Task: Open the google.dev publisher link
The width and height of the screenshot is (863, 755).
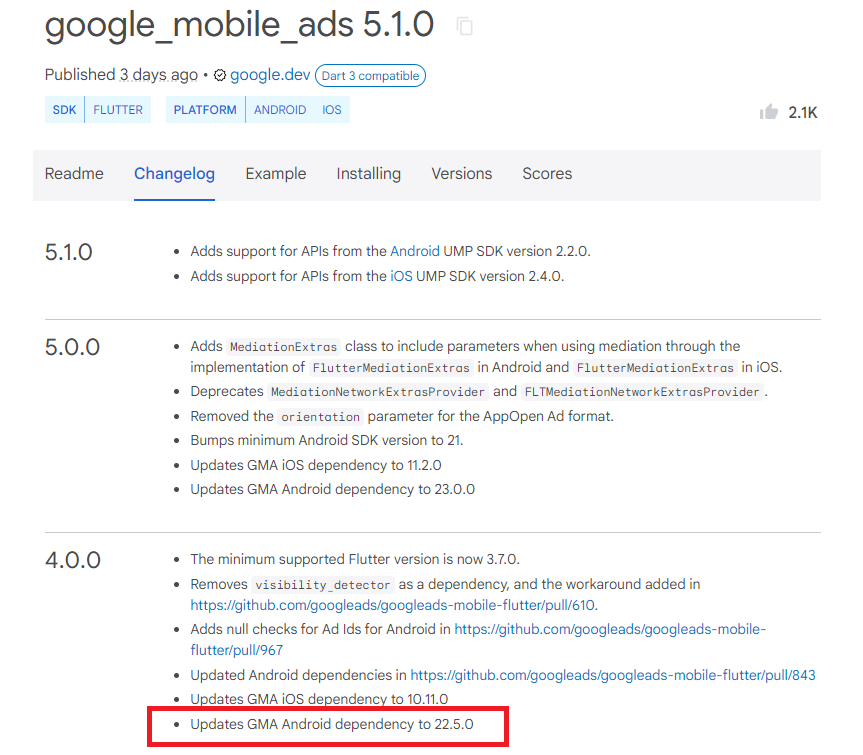Action: pos(270,74)
